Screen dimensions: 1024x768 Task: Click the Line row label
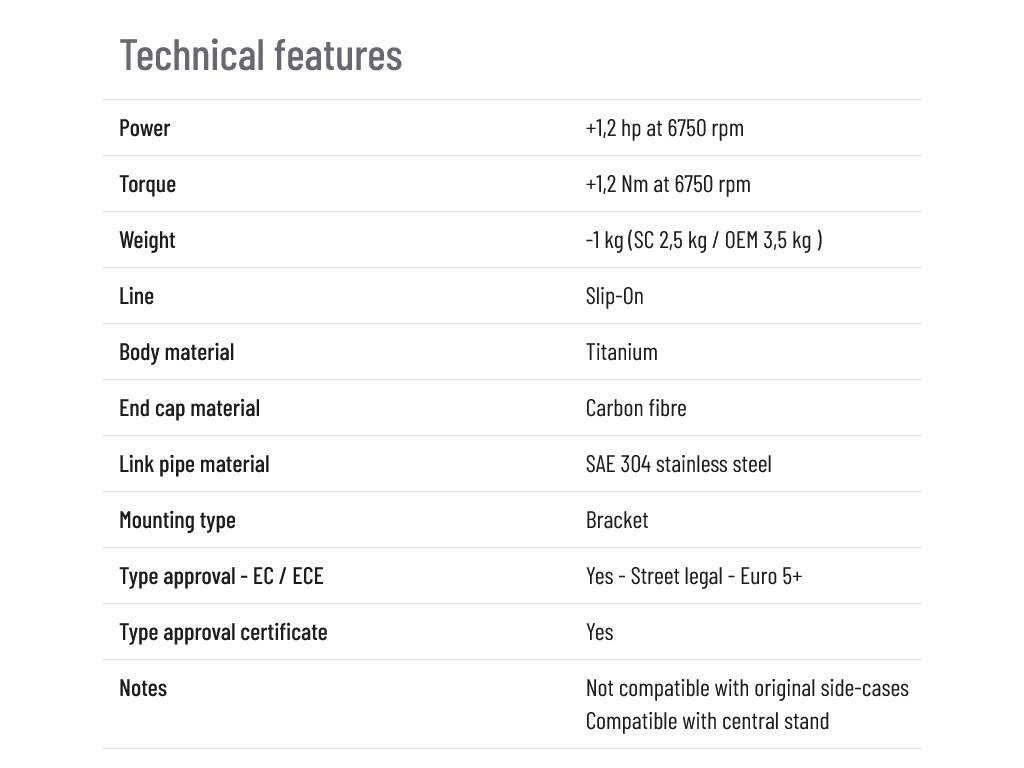[x=137, y=296]
